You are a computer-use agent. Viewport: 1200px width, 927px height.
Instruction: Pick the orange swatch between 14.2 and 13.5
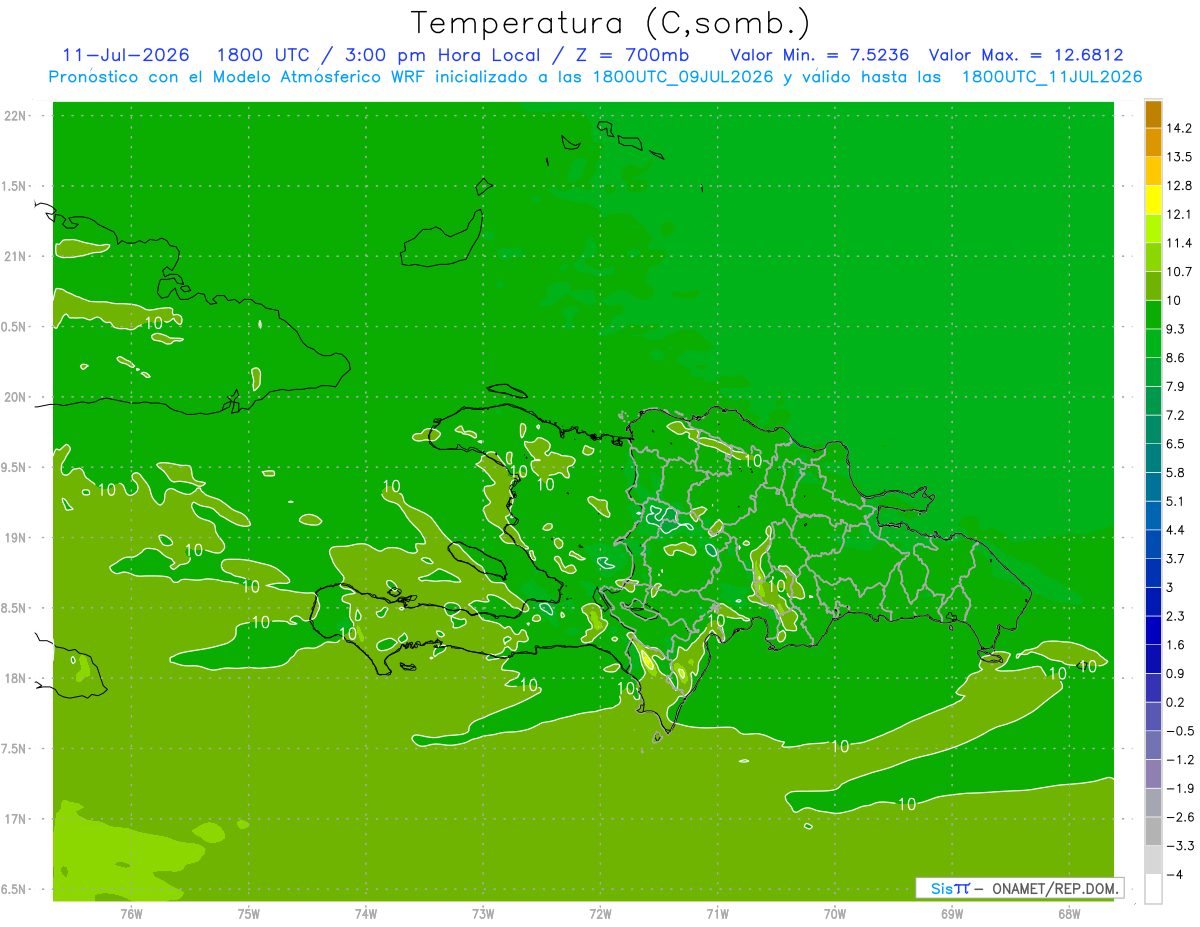tap(1153, 143)
